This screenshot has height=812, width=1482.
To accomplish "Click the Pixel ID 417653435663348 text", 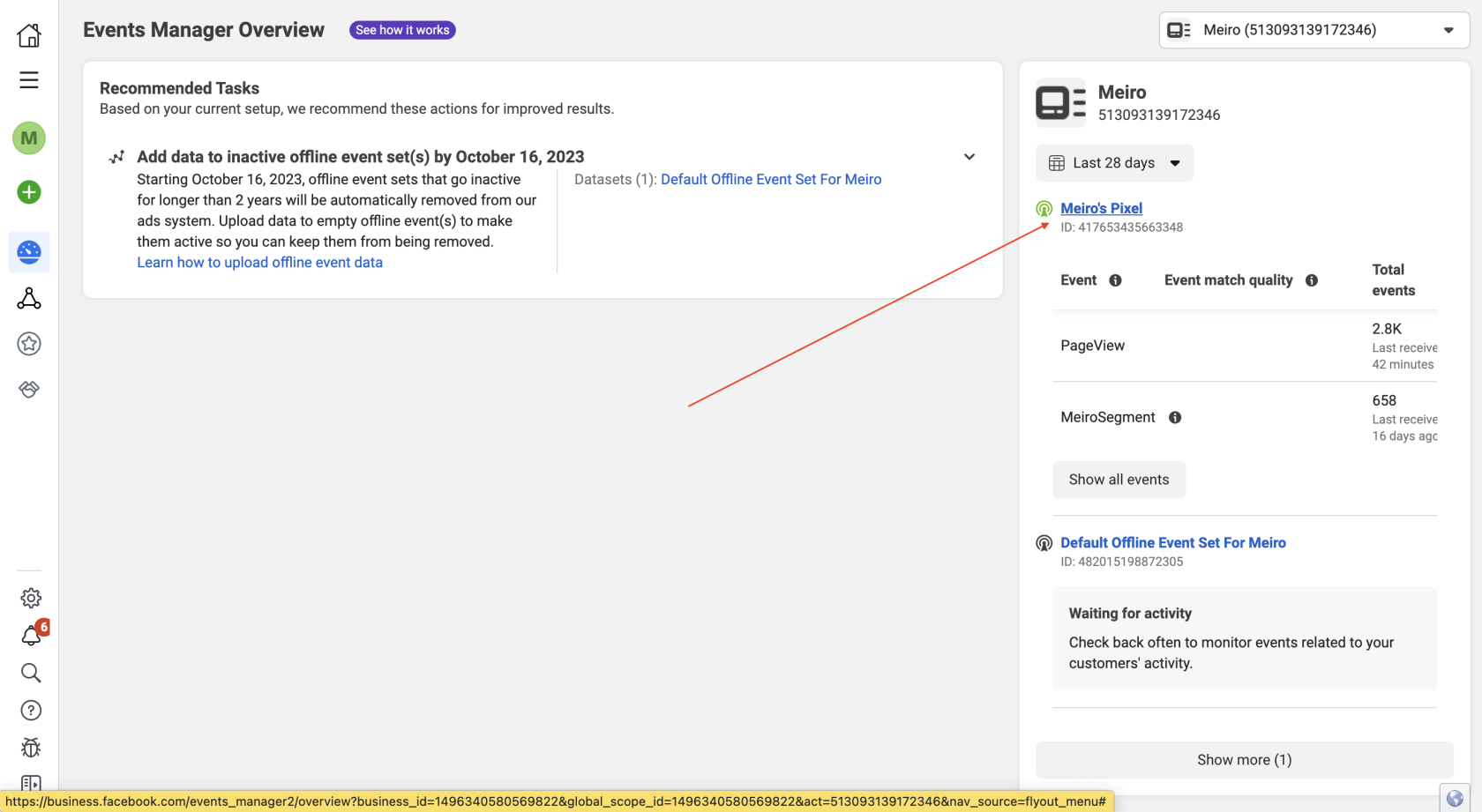I will point(1121,227).
